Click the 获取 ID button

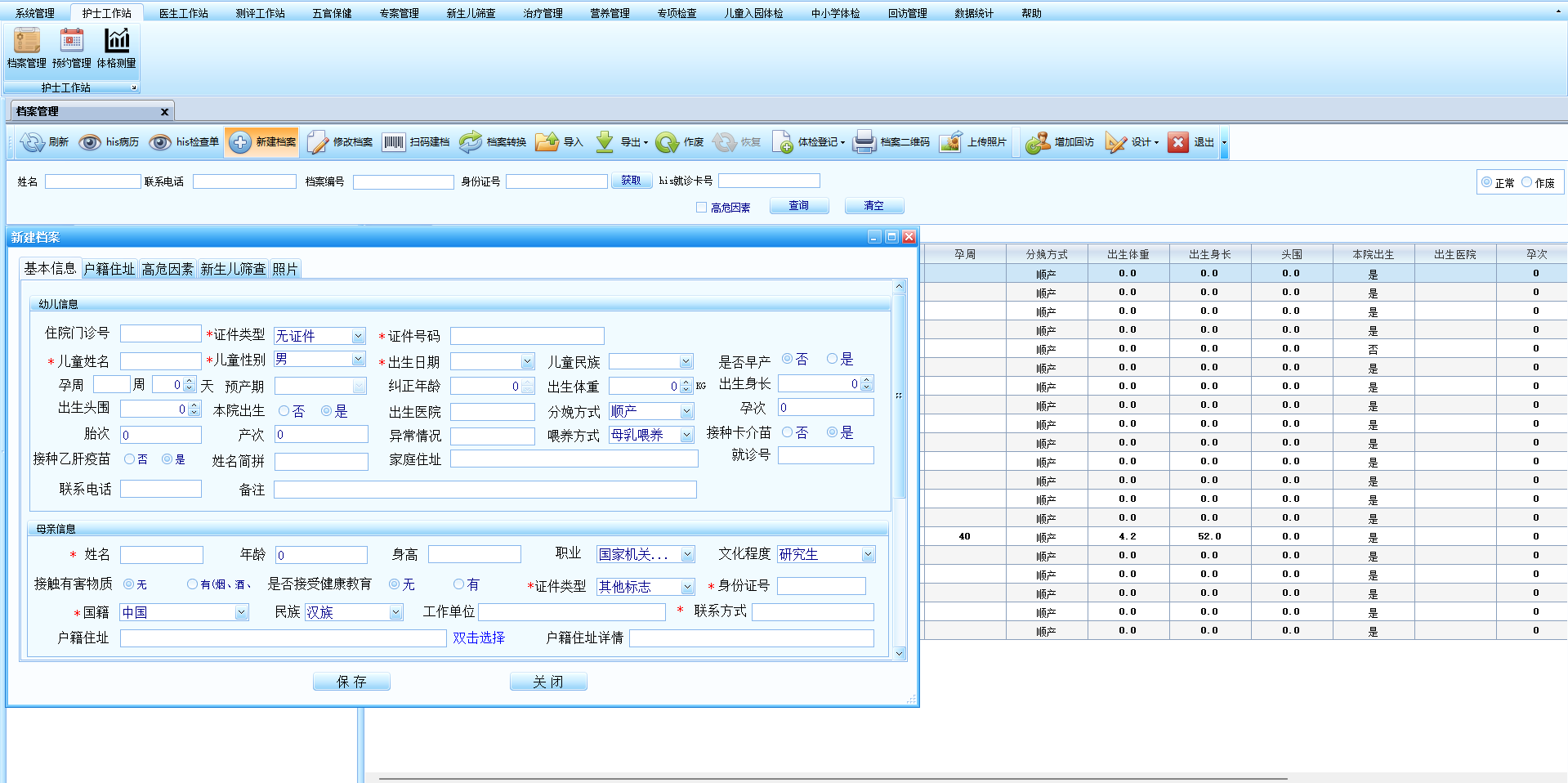pos(631,181)
